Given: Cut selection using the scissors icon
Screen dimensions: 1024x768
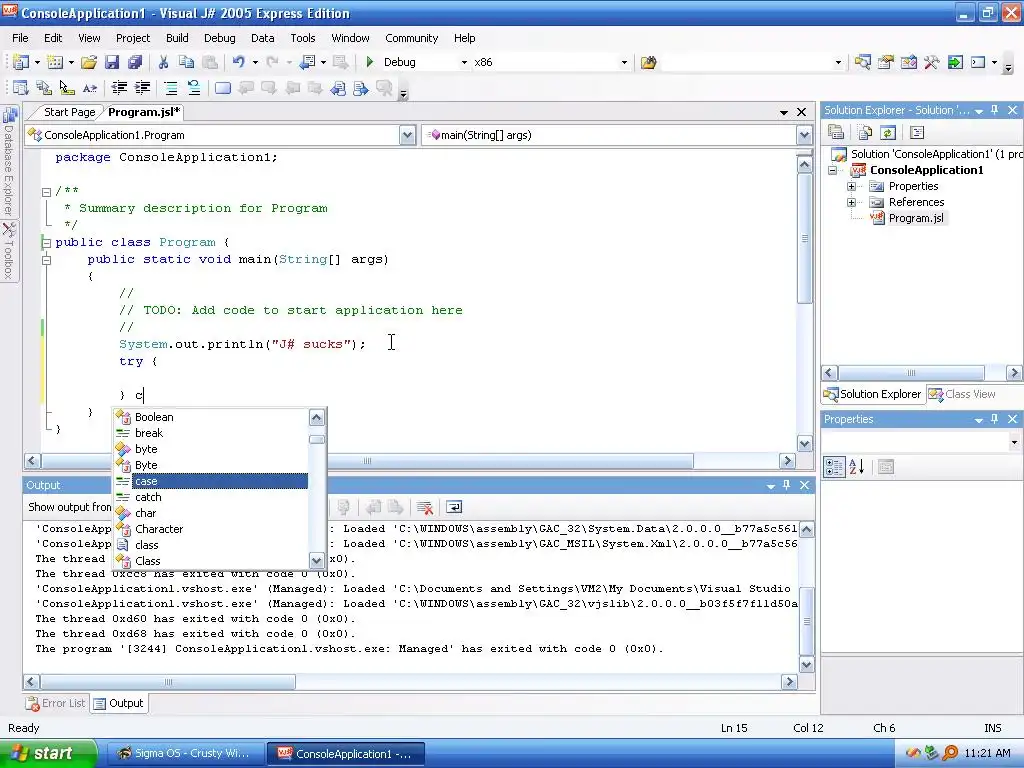Looking at the screenshot, I should click(163, 62).
